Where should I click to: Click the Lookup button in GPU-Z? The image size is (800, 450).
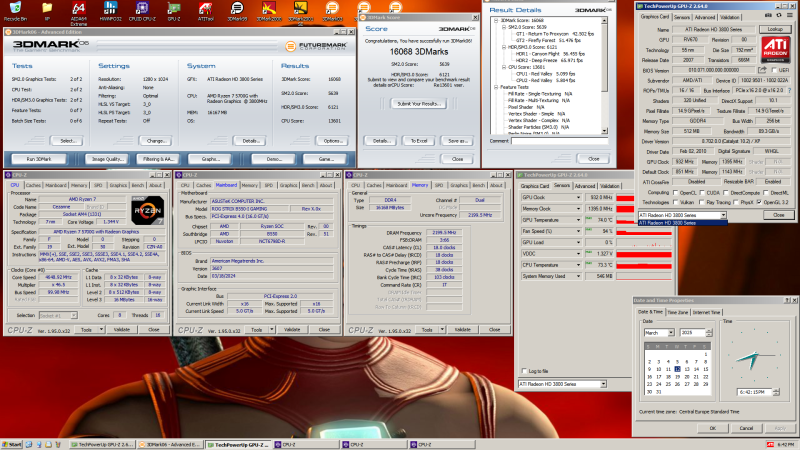click(x=775, y=30)
